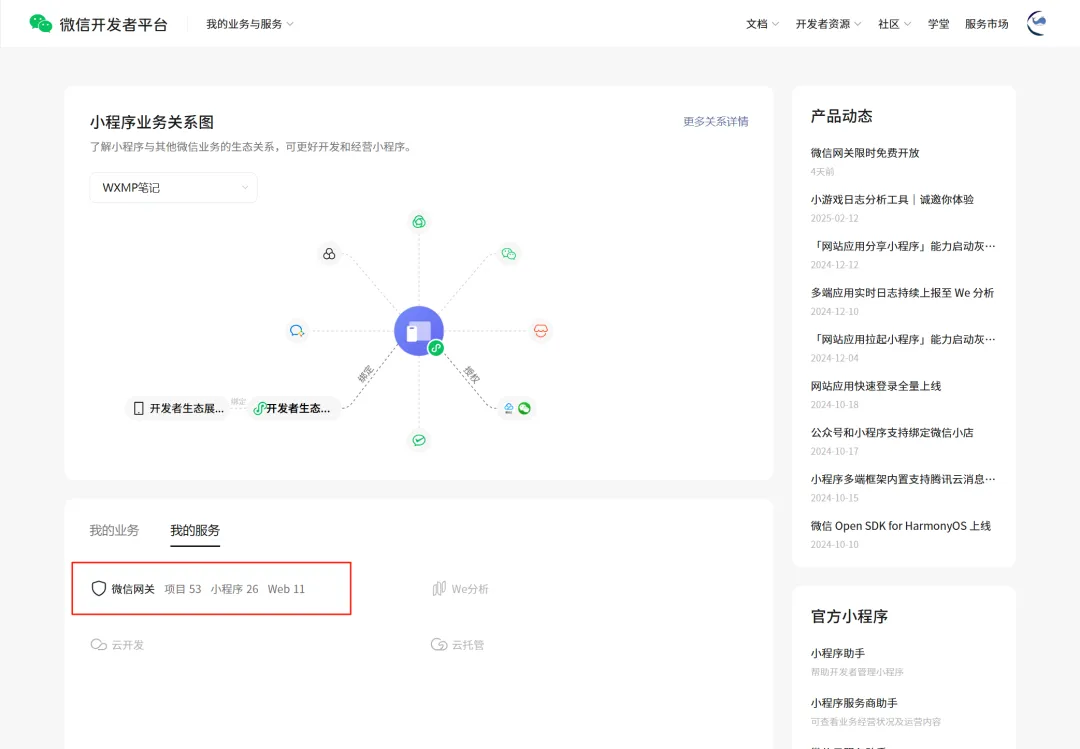Open the WXMP笔记 mini program dropdown
Viewport: 1080px width, 749px height.
174,187
